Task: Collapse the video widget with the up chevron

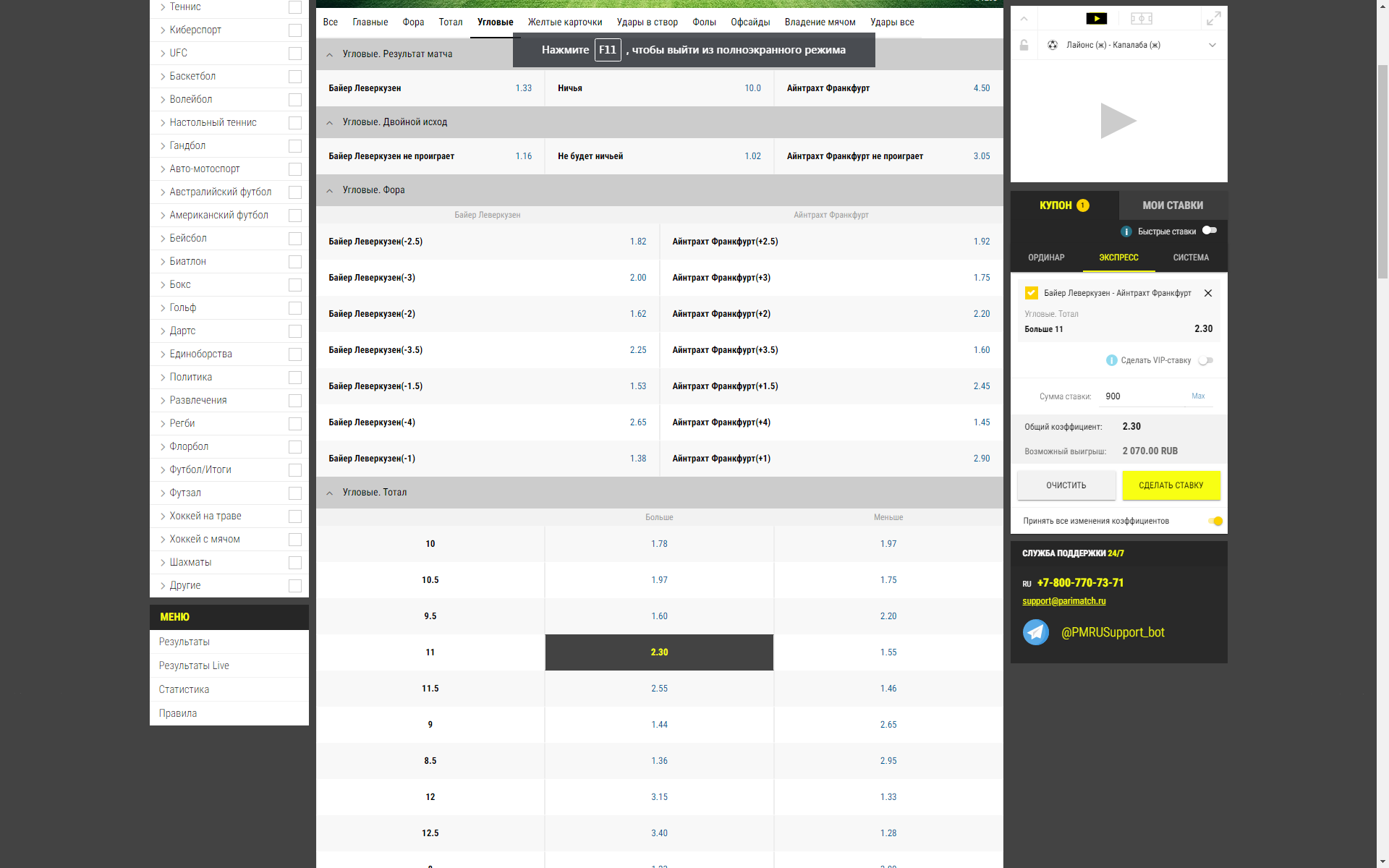Action: pos(1024,19)
